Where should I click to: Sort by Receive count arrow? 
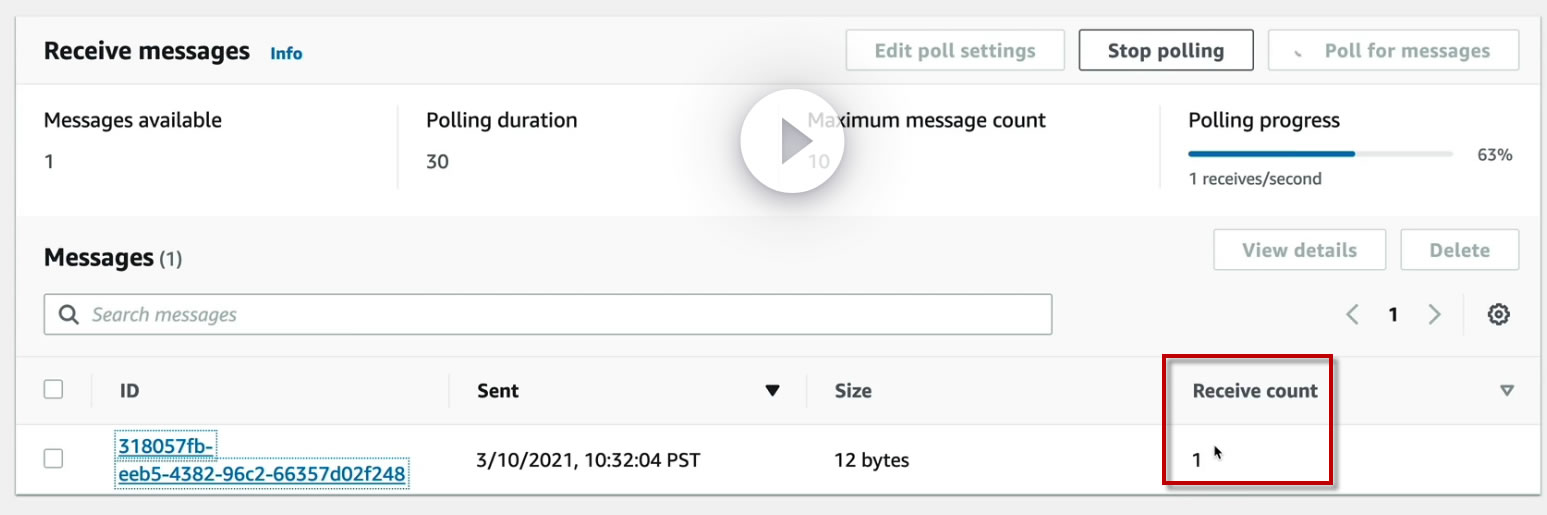(1507, 391)
